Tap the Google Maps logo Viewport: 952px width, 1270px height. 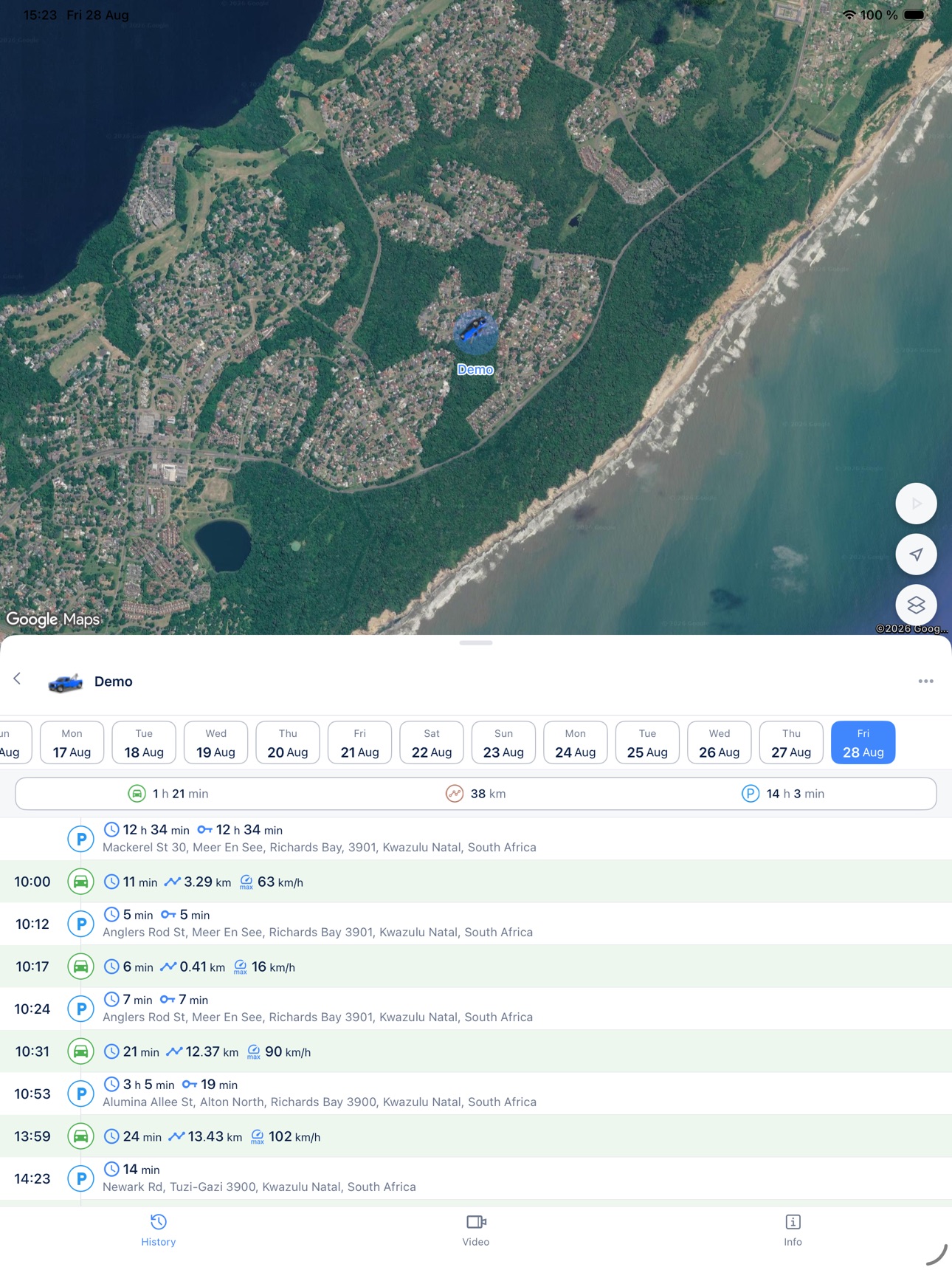click(x=53, y=619)
